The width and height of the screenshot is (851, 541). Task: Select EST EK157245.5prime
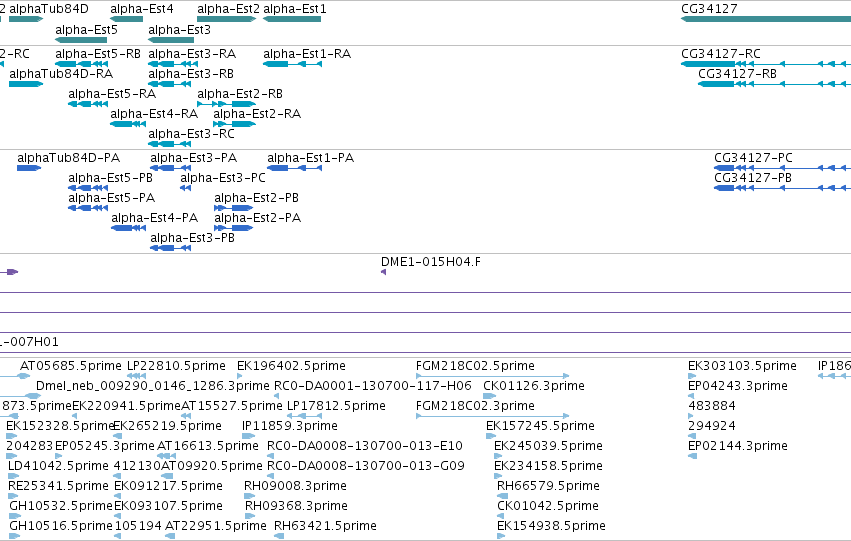(491, 436)
